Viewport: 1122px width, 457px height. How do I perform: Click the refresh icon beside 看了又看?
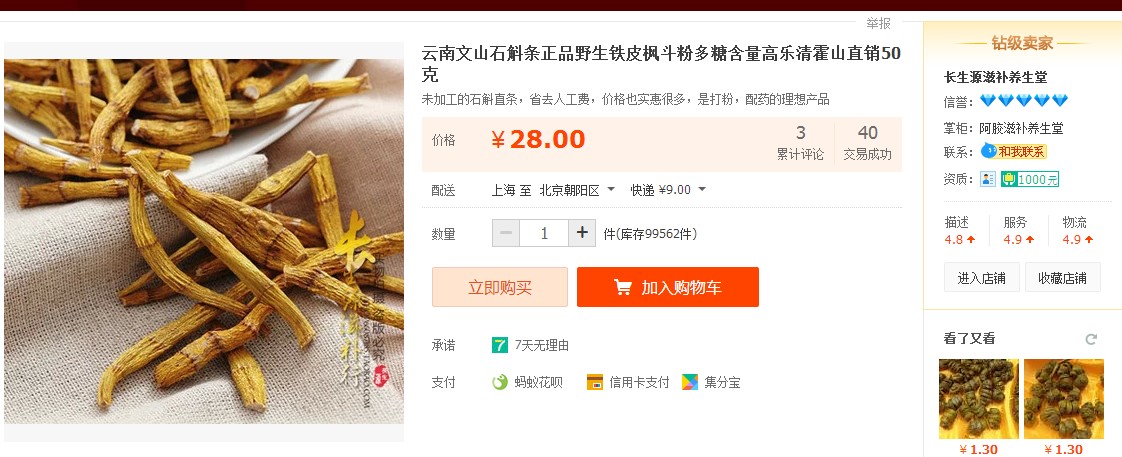click(x=1091, y=339)
